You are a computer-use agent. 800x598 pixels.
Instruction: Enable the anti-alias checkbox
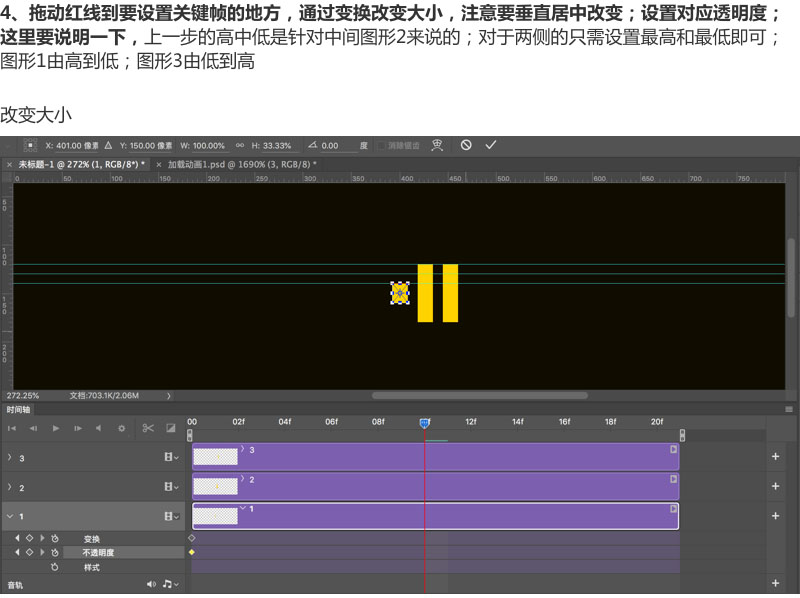point(381,145)
